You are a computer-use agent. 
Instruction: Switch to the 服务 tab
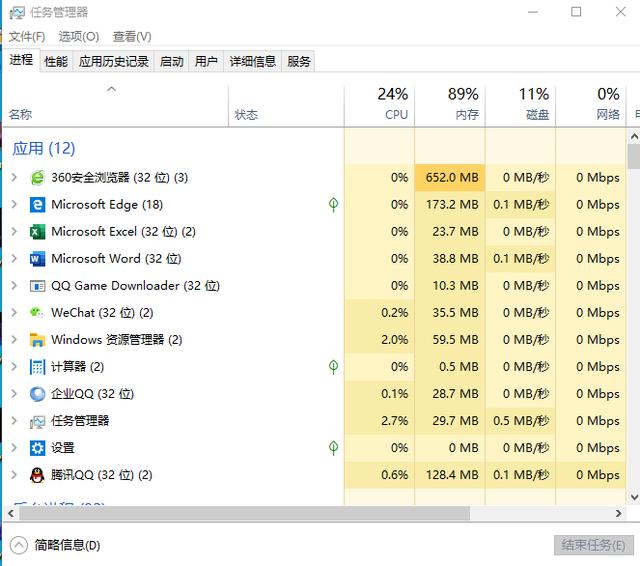click(298, 62)
